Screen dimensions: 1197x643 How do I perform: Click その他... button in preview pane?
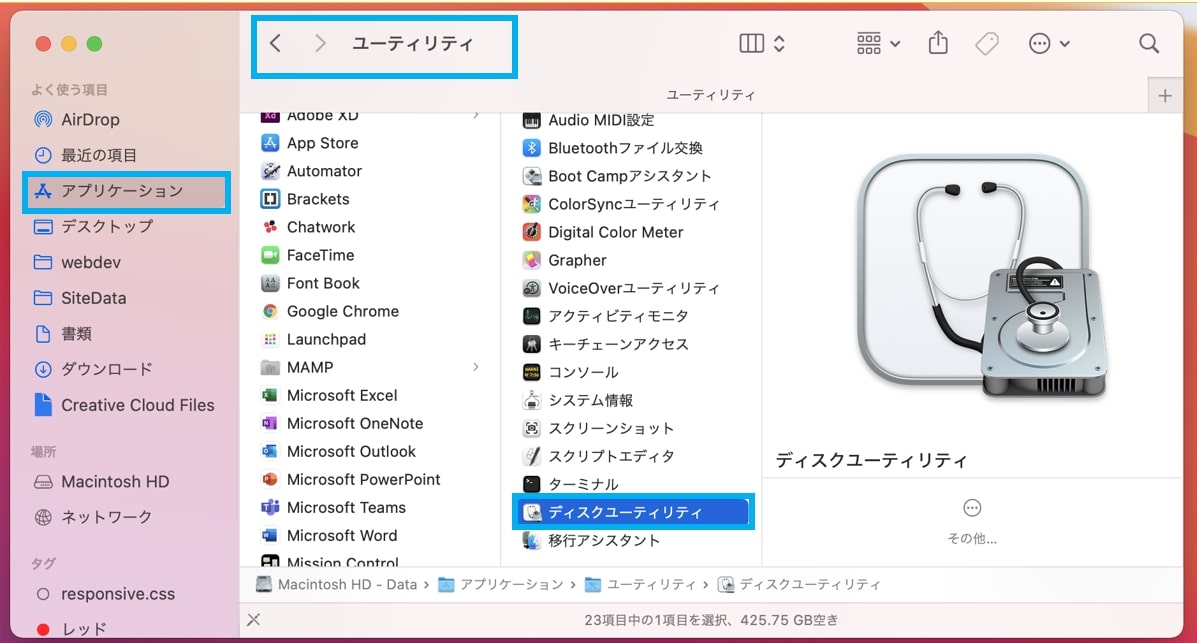972,522
